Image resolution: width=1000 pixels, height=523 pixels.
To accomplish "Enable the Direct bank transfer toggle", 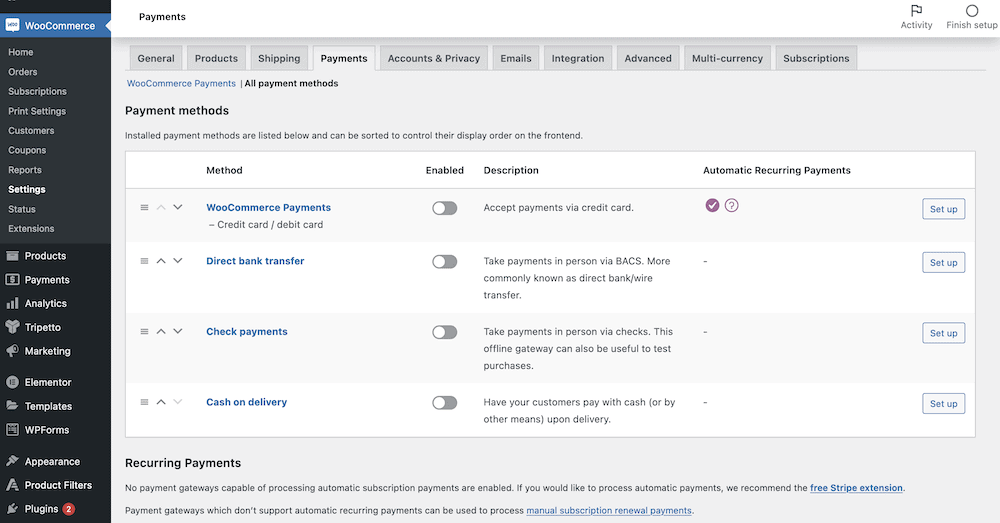I will (445, 262).
